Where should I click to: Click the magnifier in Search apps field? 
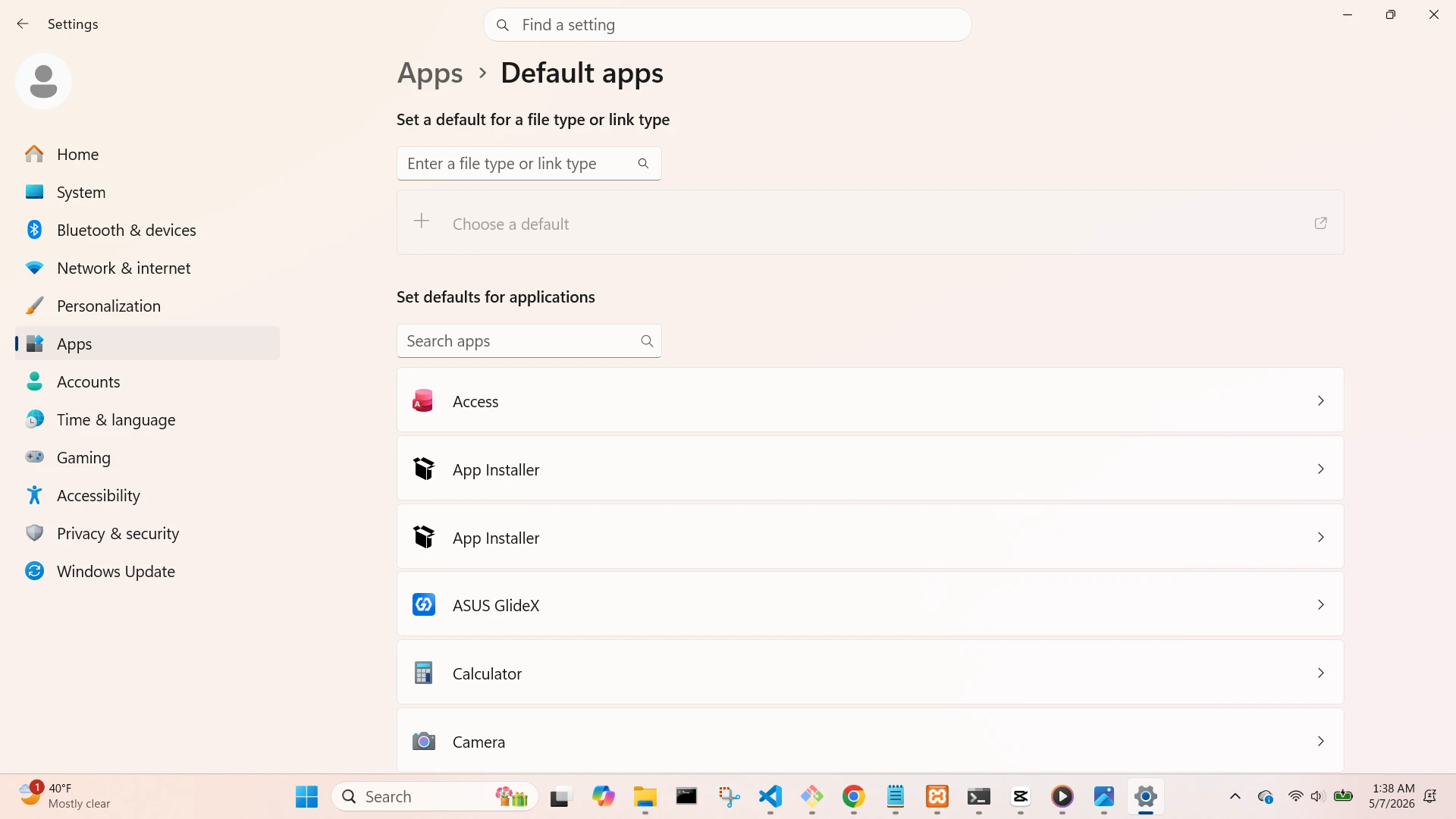point(647,340)
